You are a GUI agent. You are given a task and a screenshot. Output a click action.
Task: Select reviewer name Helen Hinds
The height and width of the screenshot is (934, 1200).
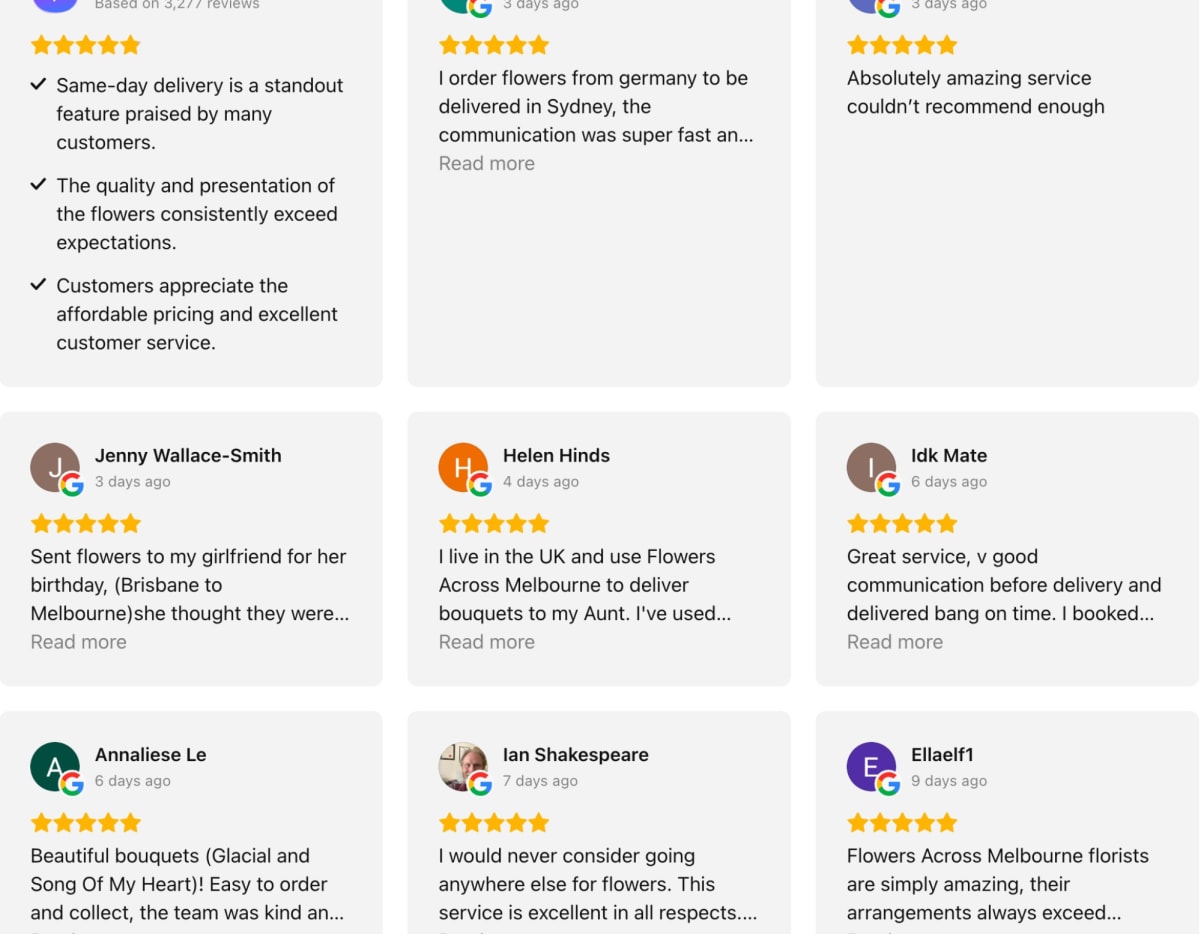[x=556, y=455]
